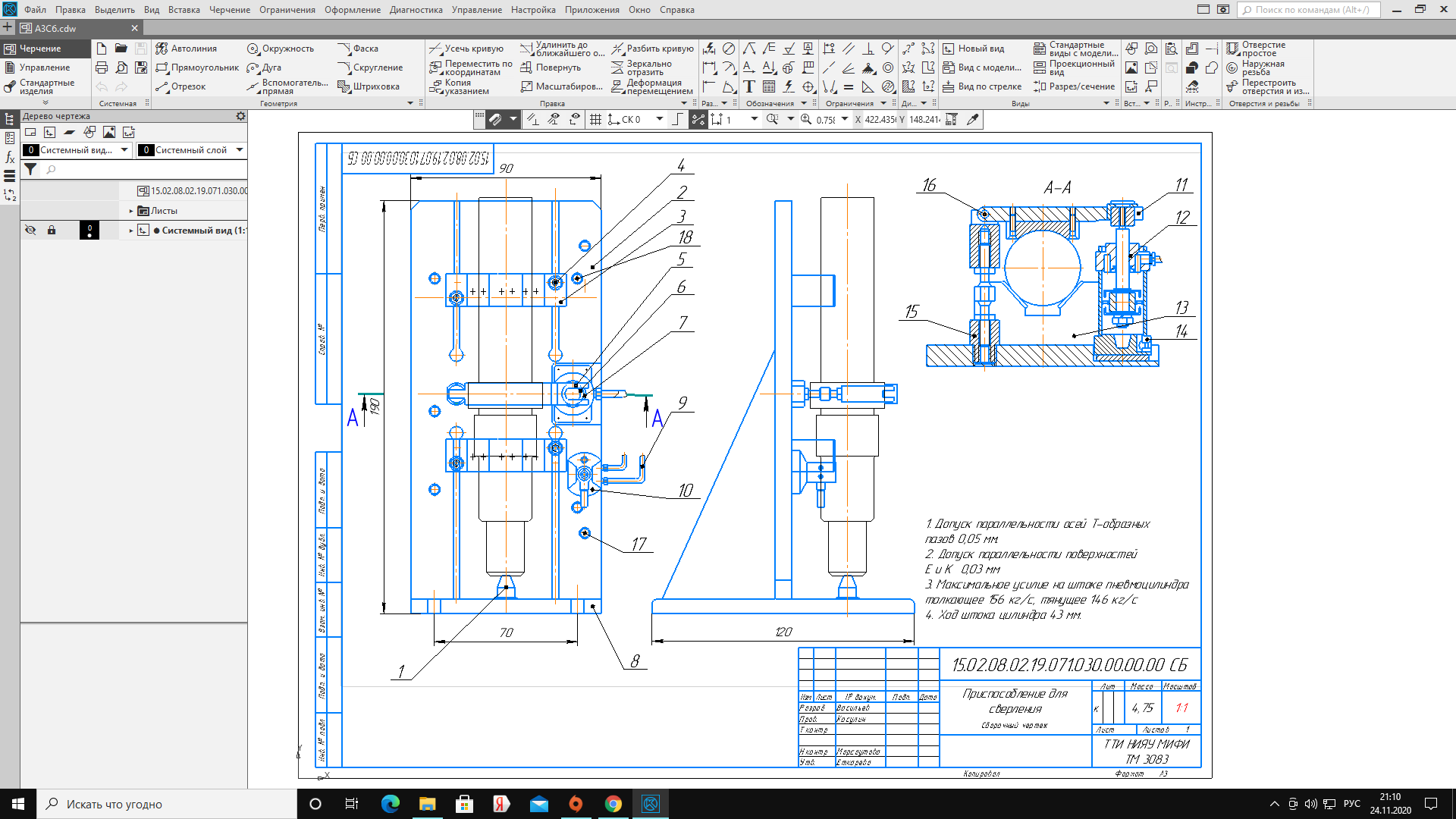The image size is (1456, 819).
Task: Open the Системный слой layer dropdown
Action: tap(240, 150)
